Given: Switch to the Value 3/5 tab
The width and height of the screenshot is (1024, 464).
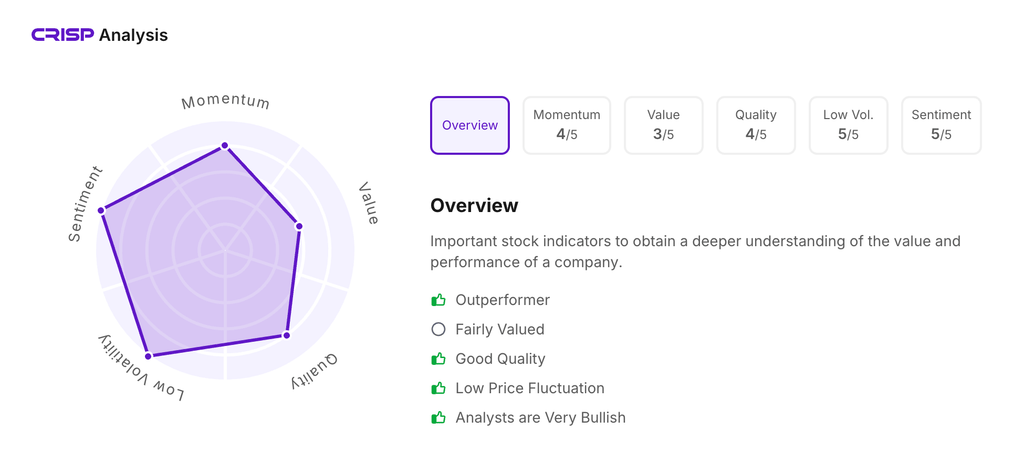Looking at the screenshot, I should 663,125.
